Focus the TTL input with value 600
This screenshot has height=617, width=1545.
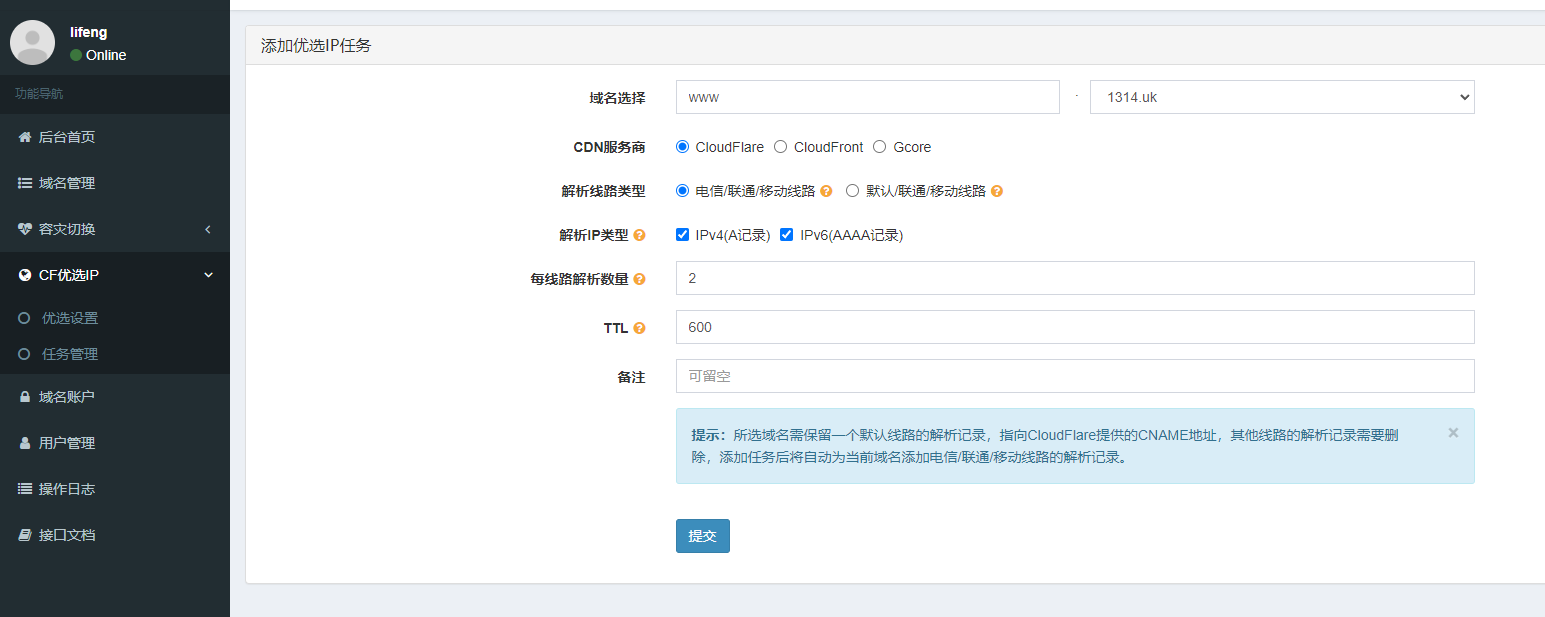(x=1075, y=327)
